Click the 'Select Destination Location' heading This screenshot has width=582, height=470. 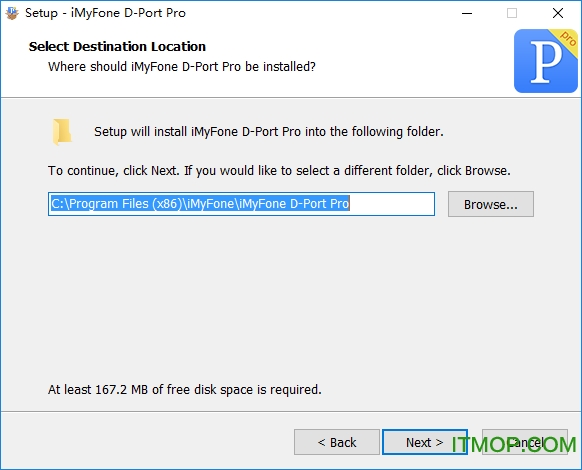tap(117, 46)
